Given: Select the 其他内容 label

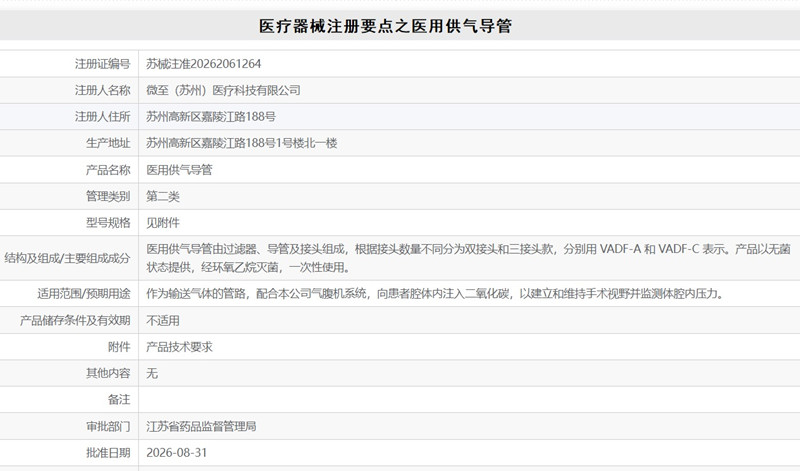Looking at the screenshot, I should click(x=108, y=374).
